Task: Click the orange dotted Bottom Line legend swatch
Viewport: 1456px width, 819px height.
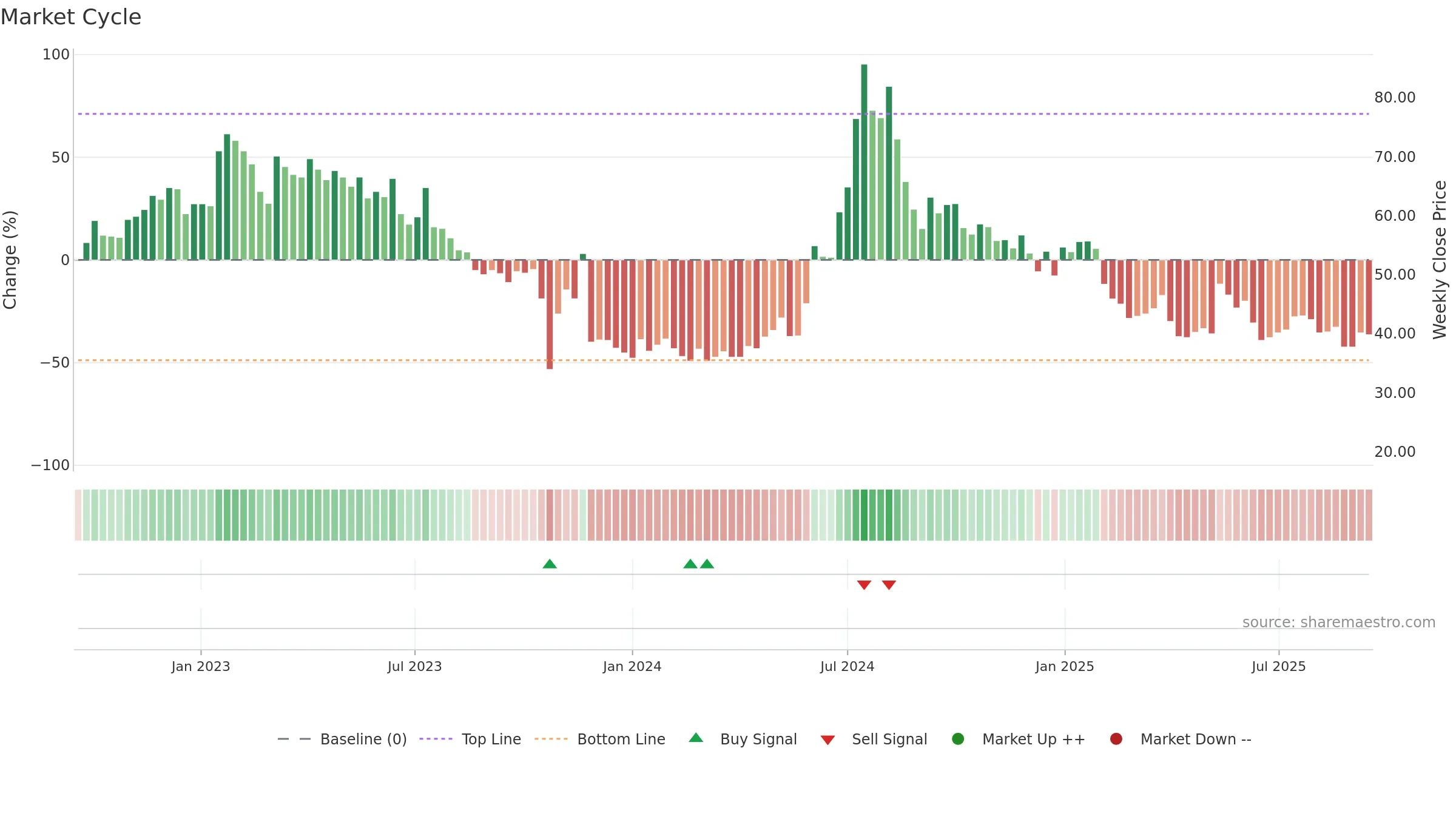Action: [x=551, y=739]
